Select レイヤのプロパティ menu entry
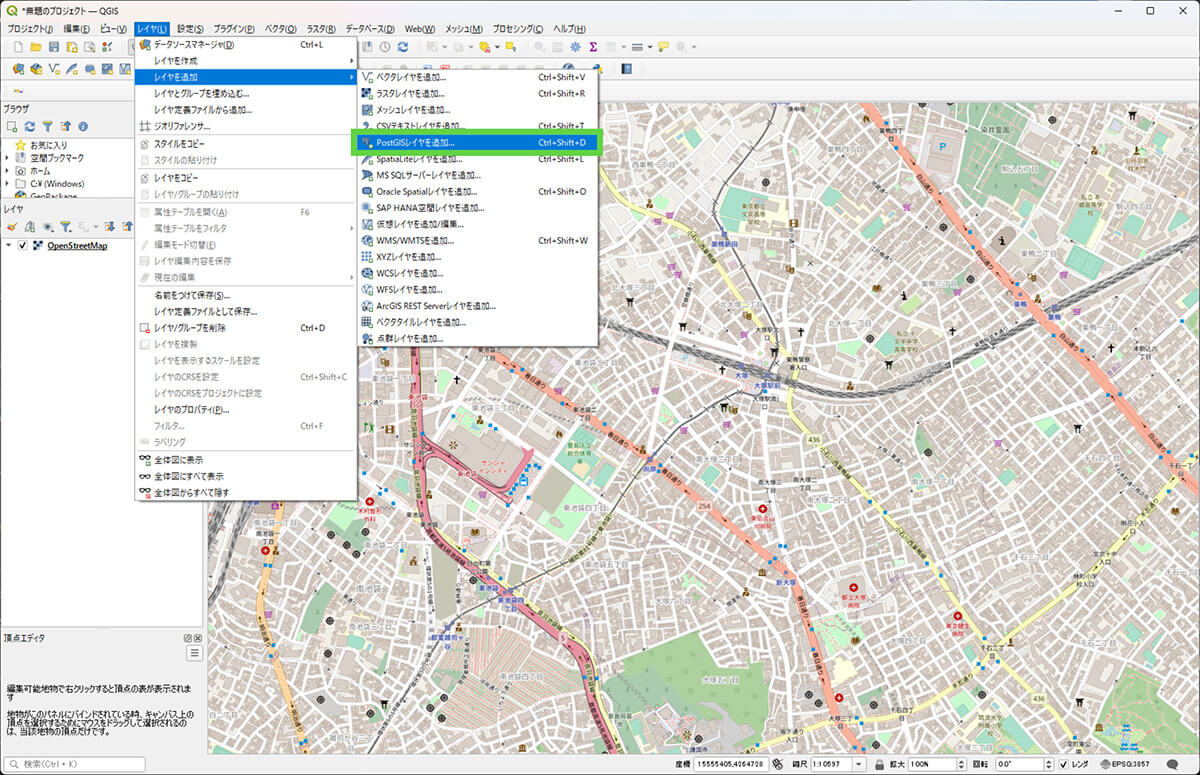The width and height of the screenshot is (1200, 775). click(246, 409)
